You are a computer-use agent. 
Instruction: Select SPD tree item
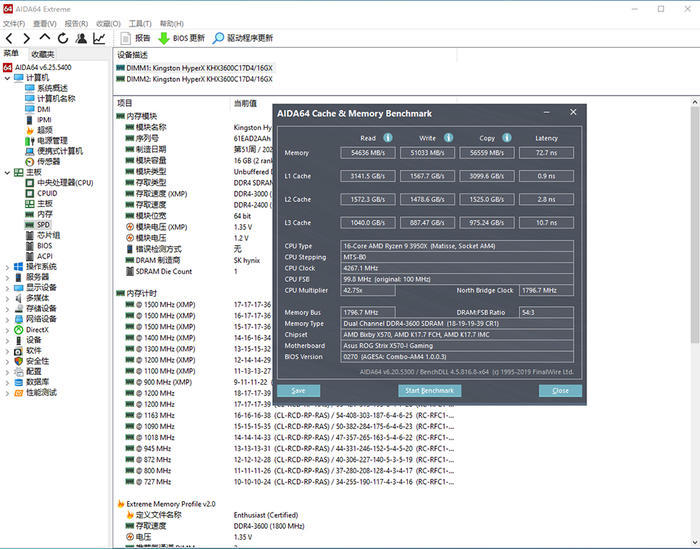43,225
